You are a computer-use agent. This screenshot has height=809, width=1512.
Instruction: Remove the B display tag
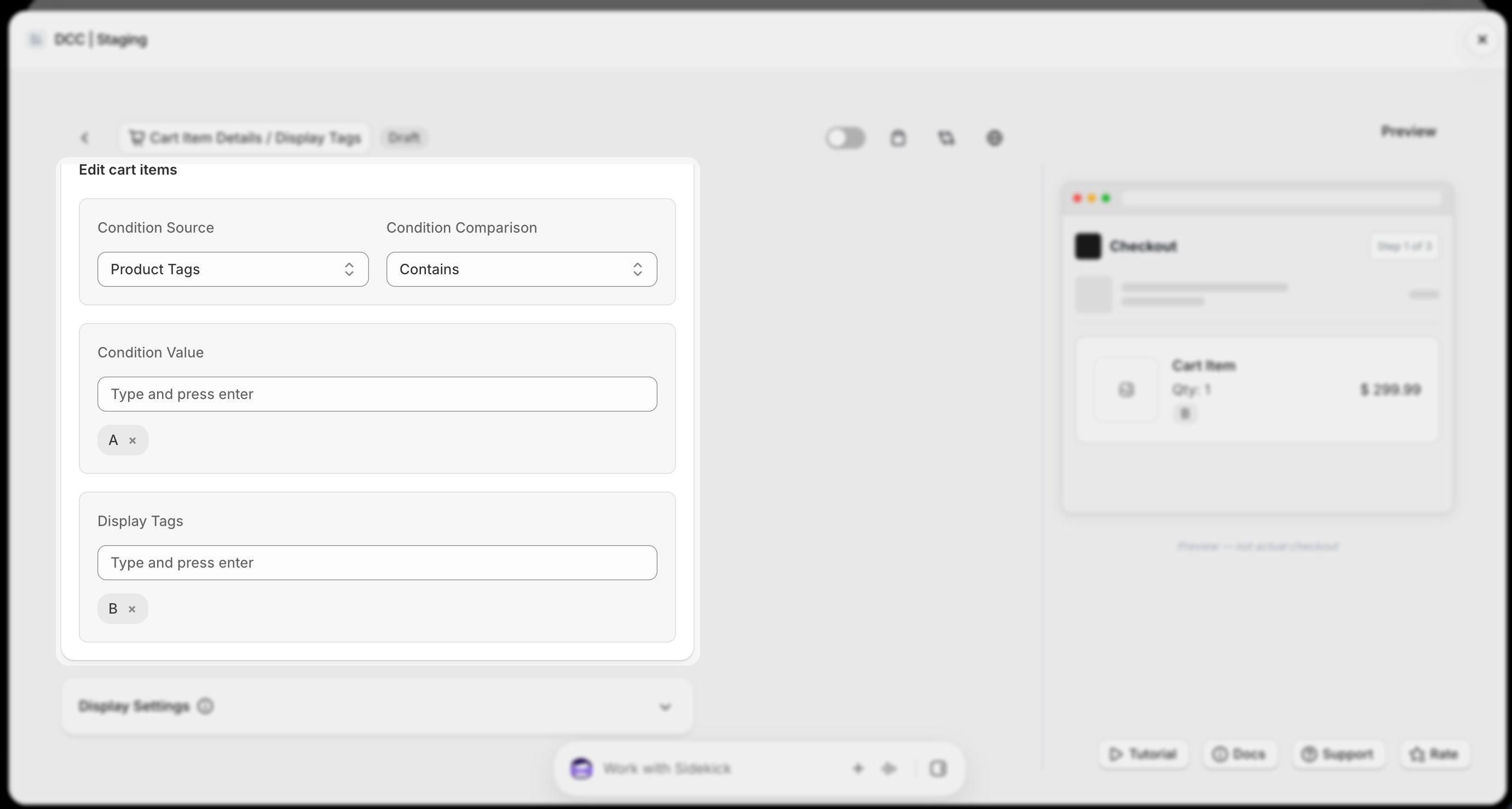132,609
